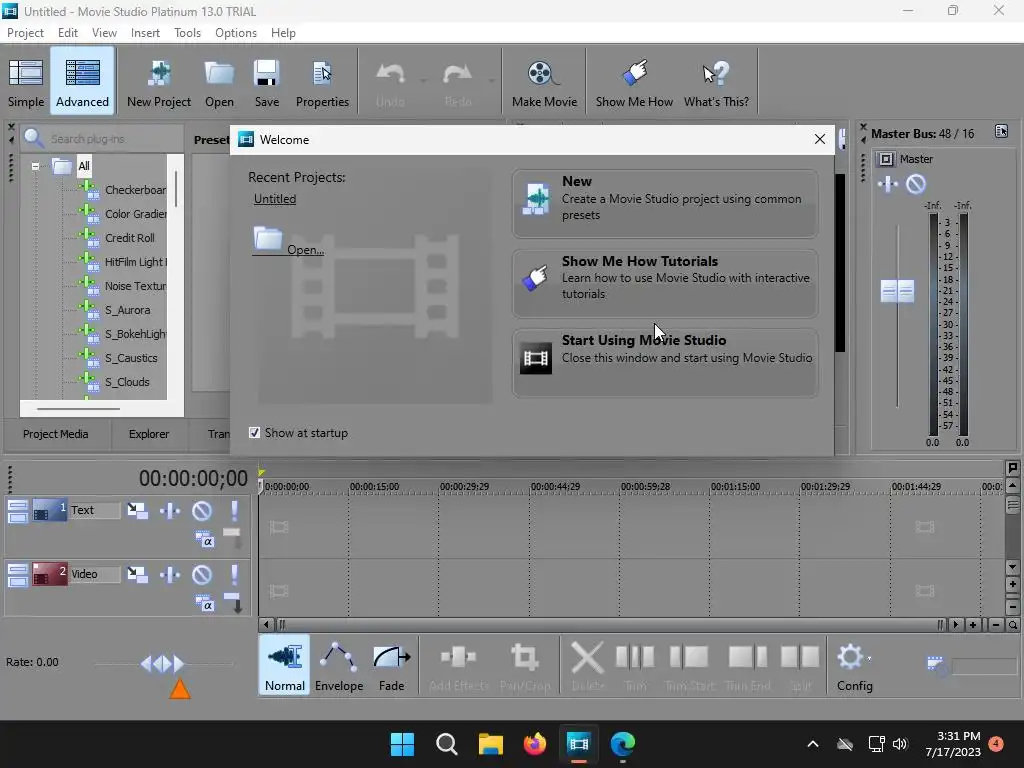Image resolution: width=1024 pixels, height=768 pixels.
Task: Click the Make Movie film reel icon
Action: coord(544,82)
